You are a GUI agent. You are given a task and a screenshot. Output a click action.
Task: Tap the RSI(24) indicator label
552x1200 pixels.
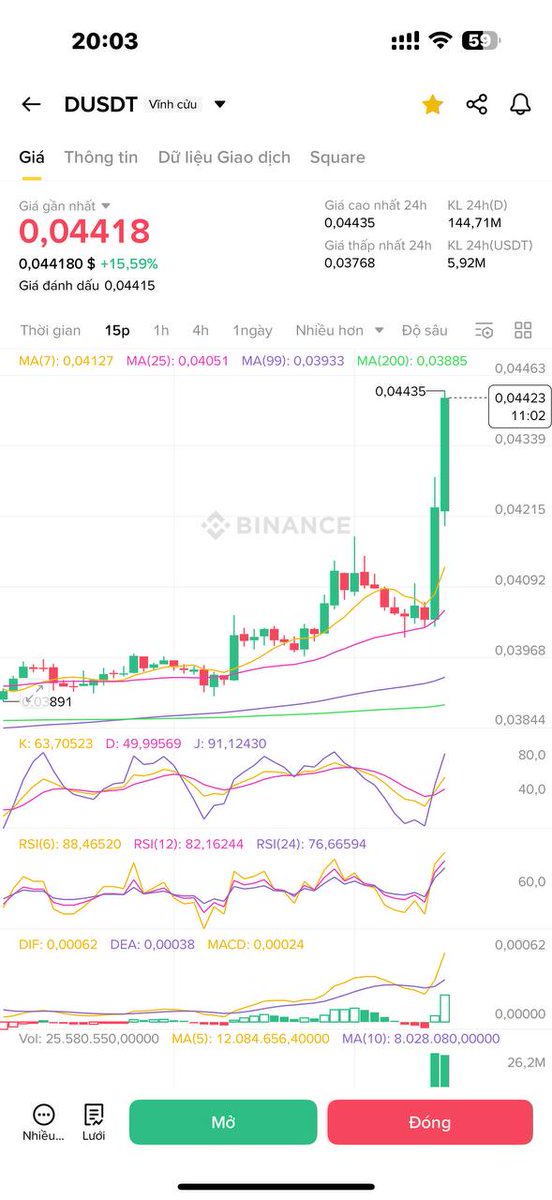(311, 844)
